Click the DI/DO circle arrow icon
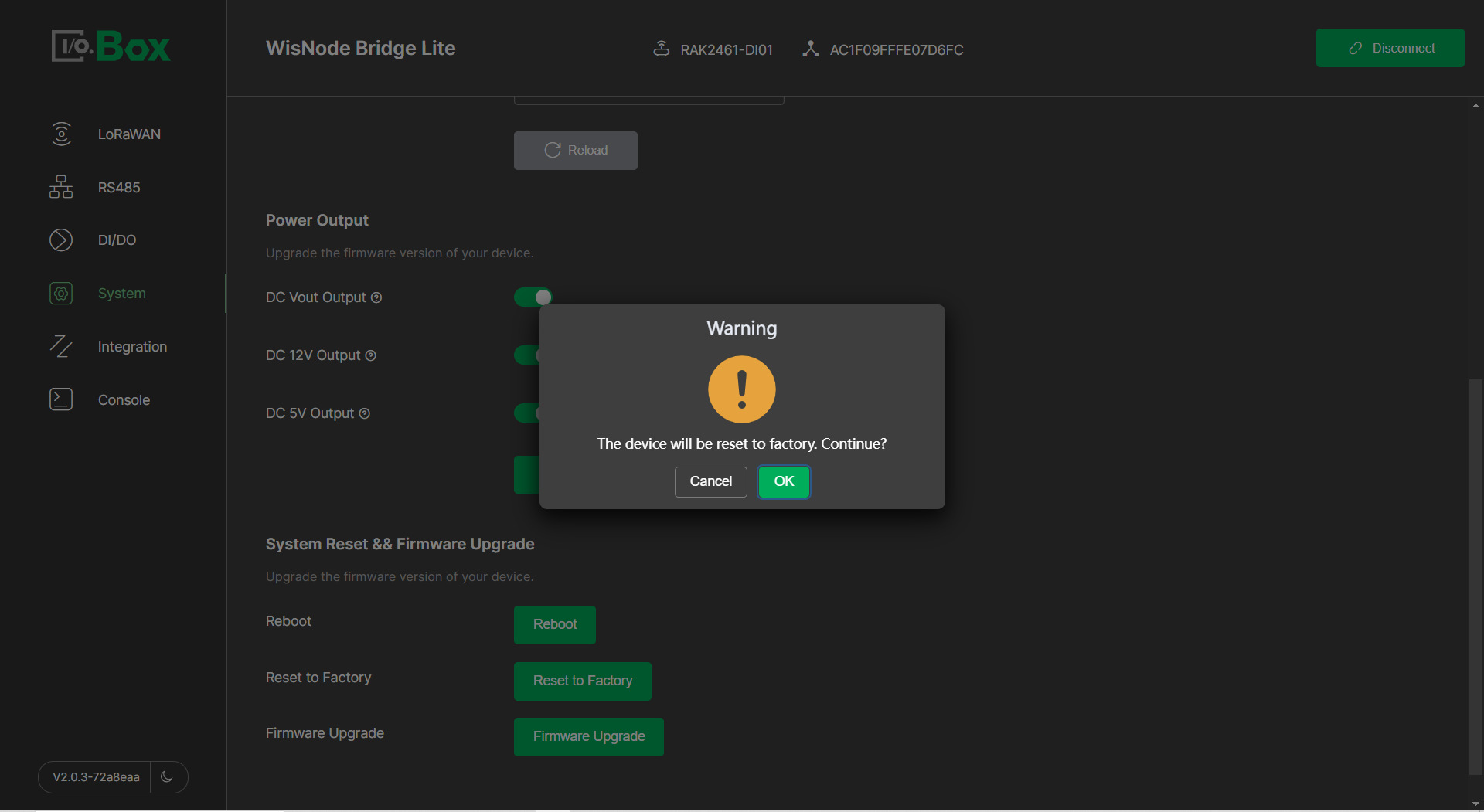This screenshot has width=1484, height=812. pos(61,240)
